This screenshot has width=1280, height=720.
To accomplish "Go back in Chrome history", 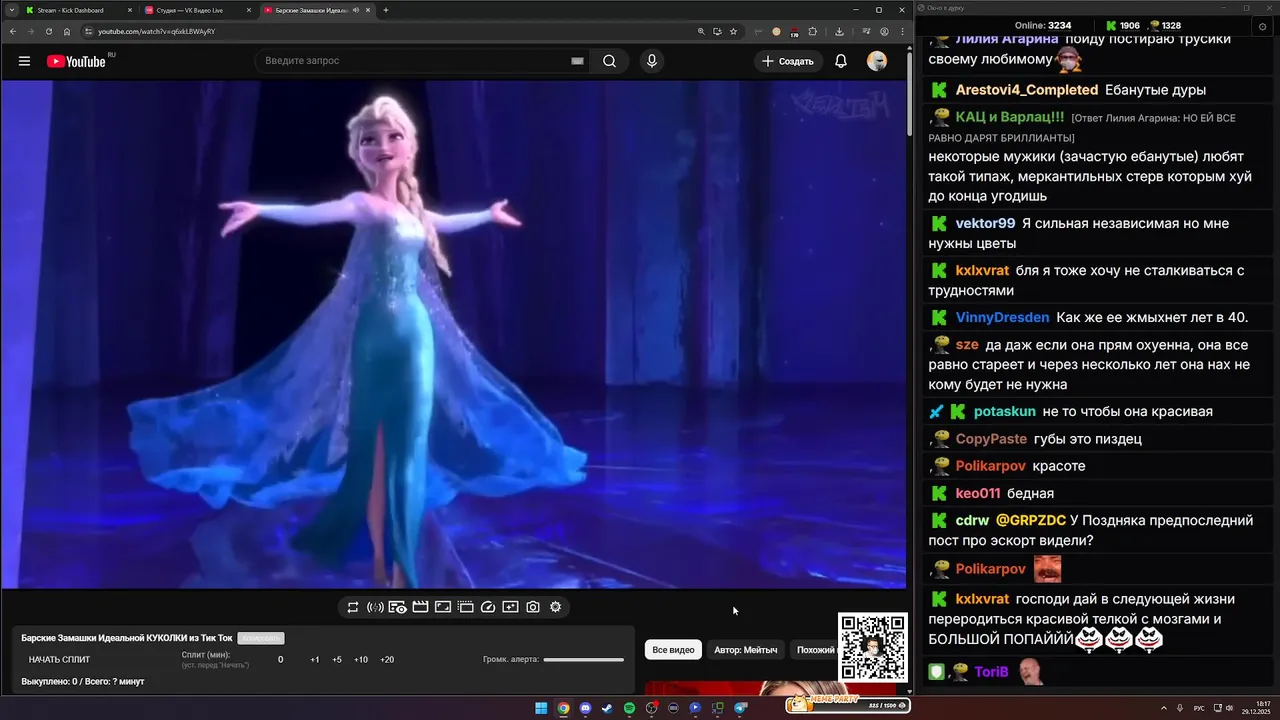I will point(12,31).
